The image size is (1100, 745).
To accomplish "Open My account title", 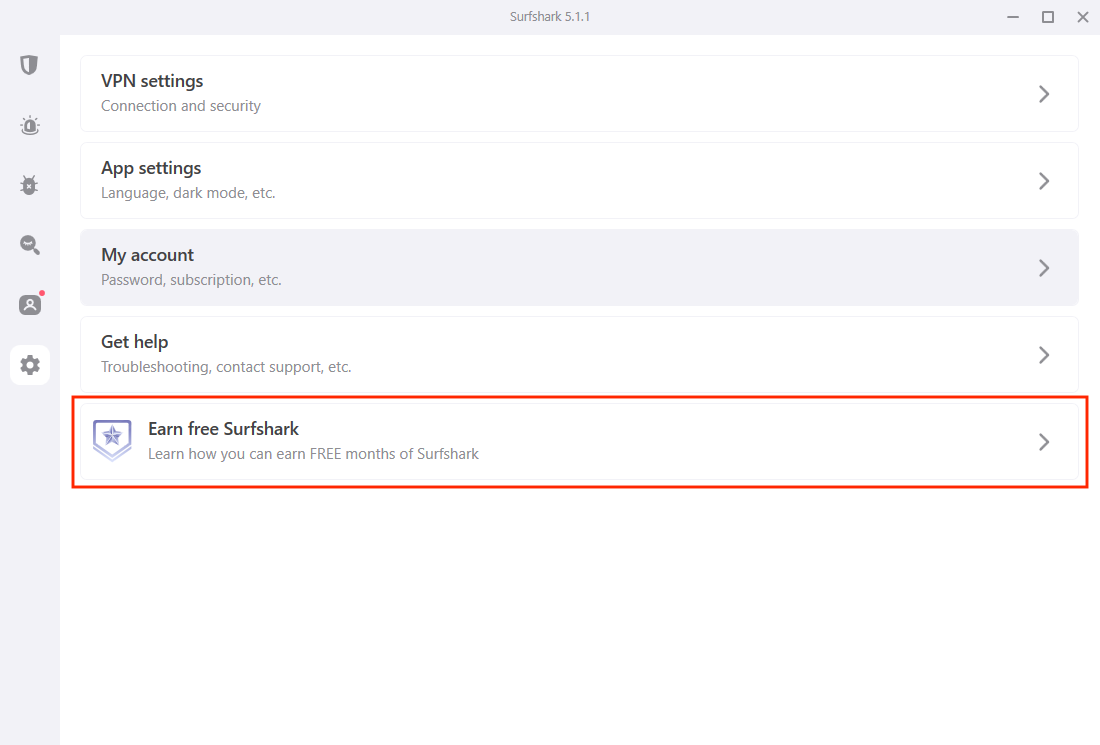I will (x=147, y=255).
